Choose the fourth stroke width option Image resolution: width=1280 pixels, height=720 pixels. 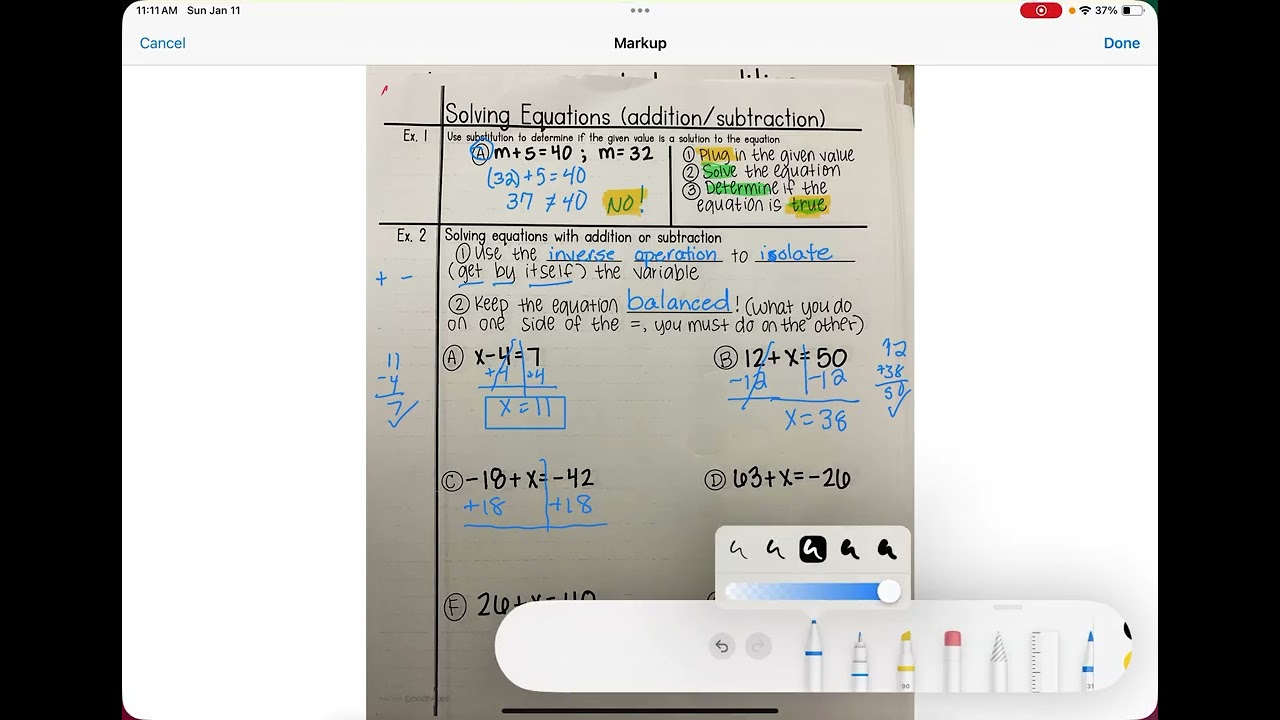[849, 549]
